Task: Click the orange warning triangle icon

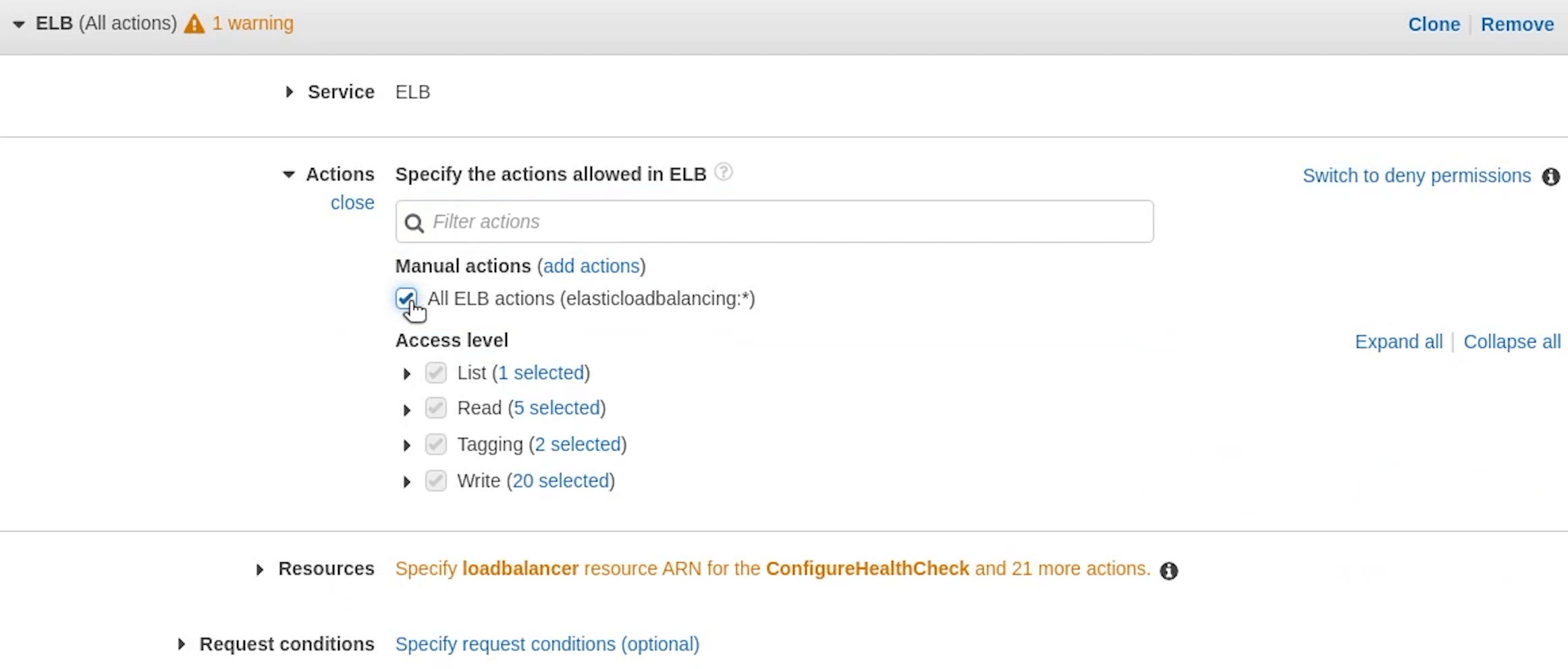Action: click(x=194, y=24)
